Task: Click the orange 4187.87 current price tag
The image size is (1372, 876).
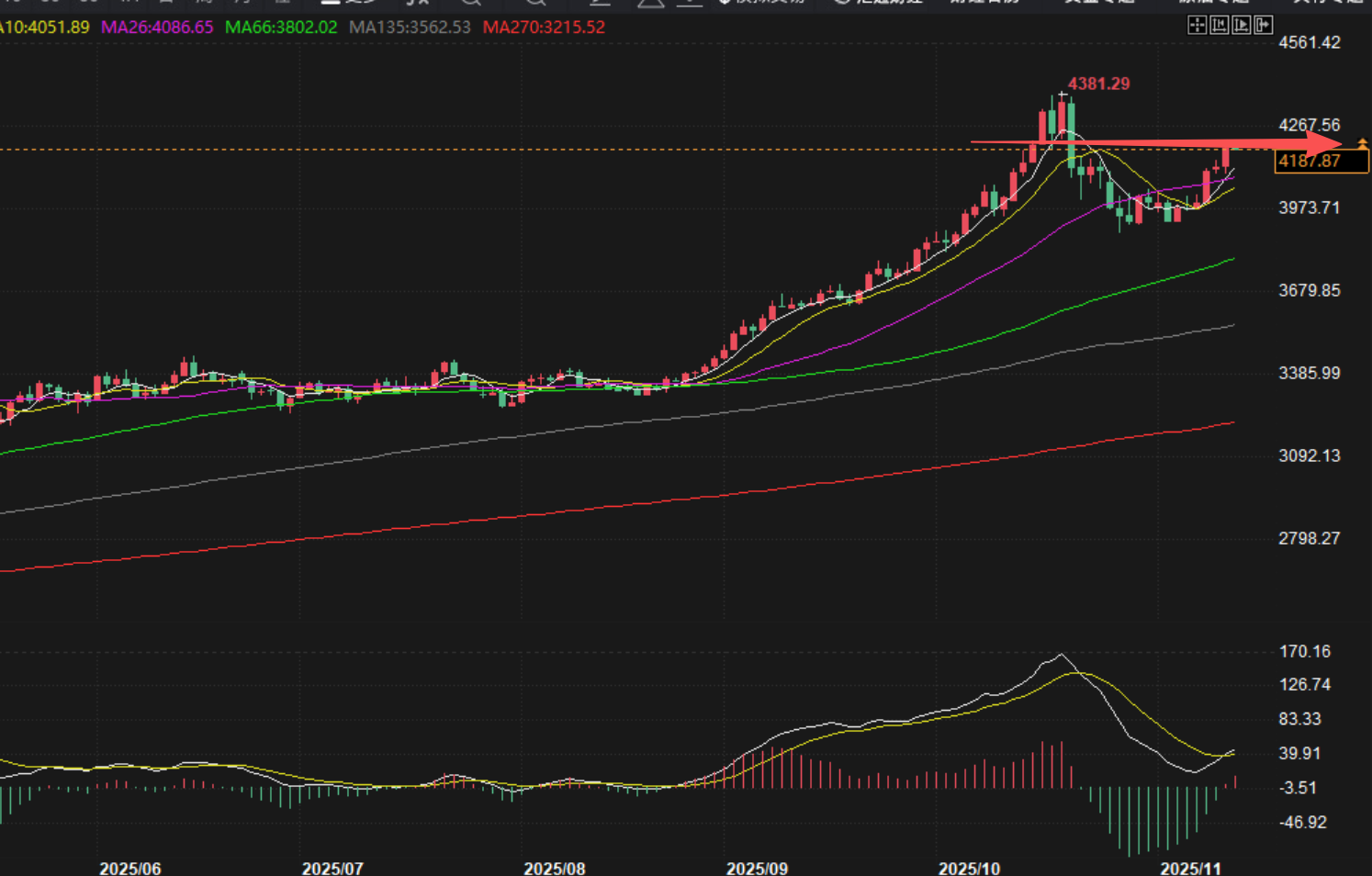Action: point(1321,162)
